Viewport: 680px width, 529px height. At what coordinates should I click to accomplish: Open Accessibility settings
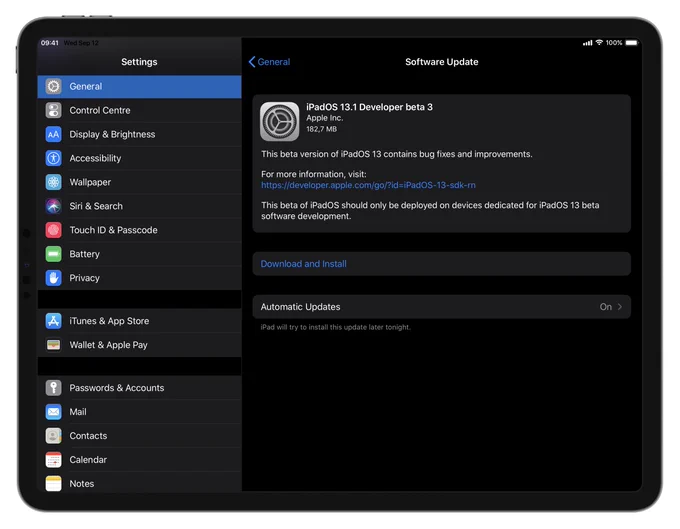[x=140, y=158]
